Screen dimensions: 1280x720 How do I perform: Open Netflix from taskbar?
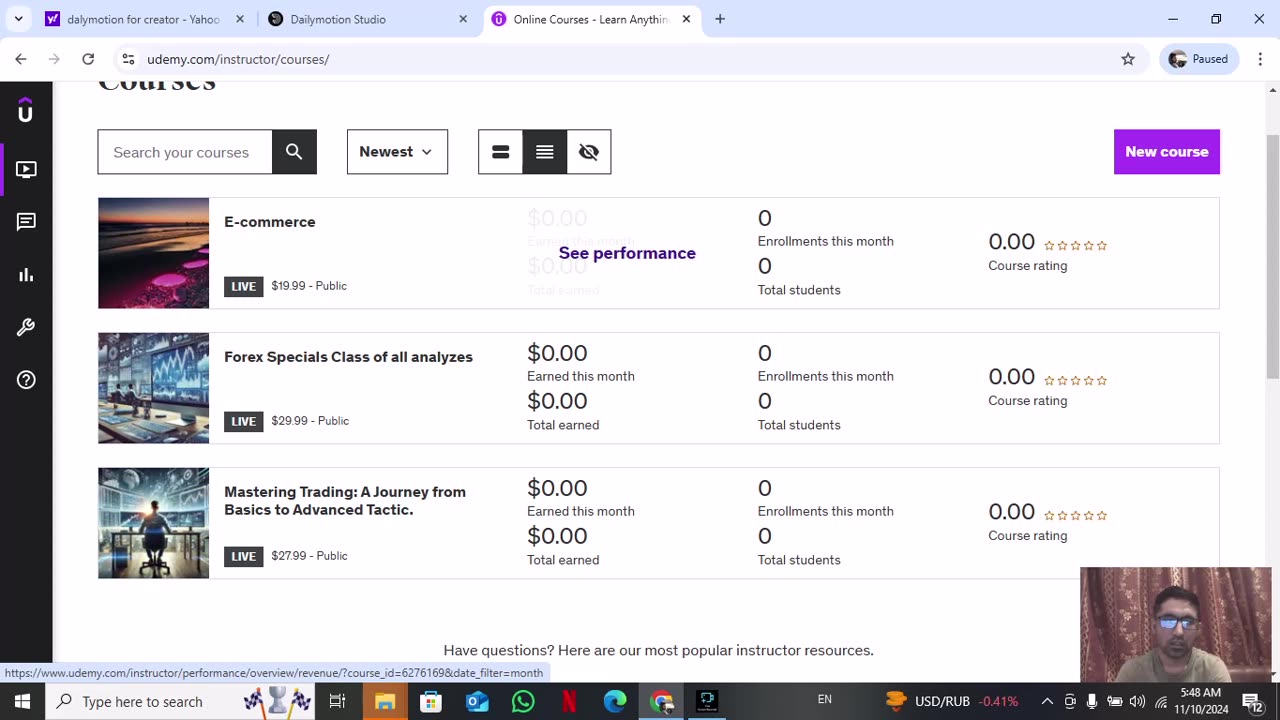click(x=569, y=701)
